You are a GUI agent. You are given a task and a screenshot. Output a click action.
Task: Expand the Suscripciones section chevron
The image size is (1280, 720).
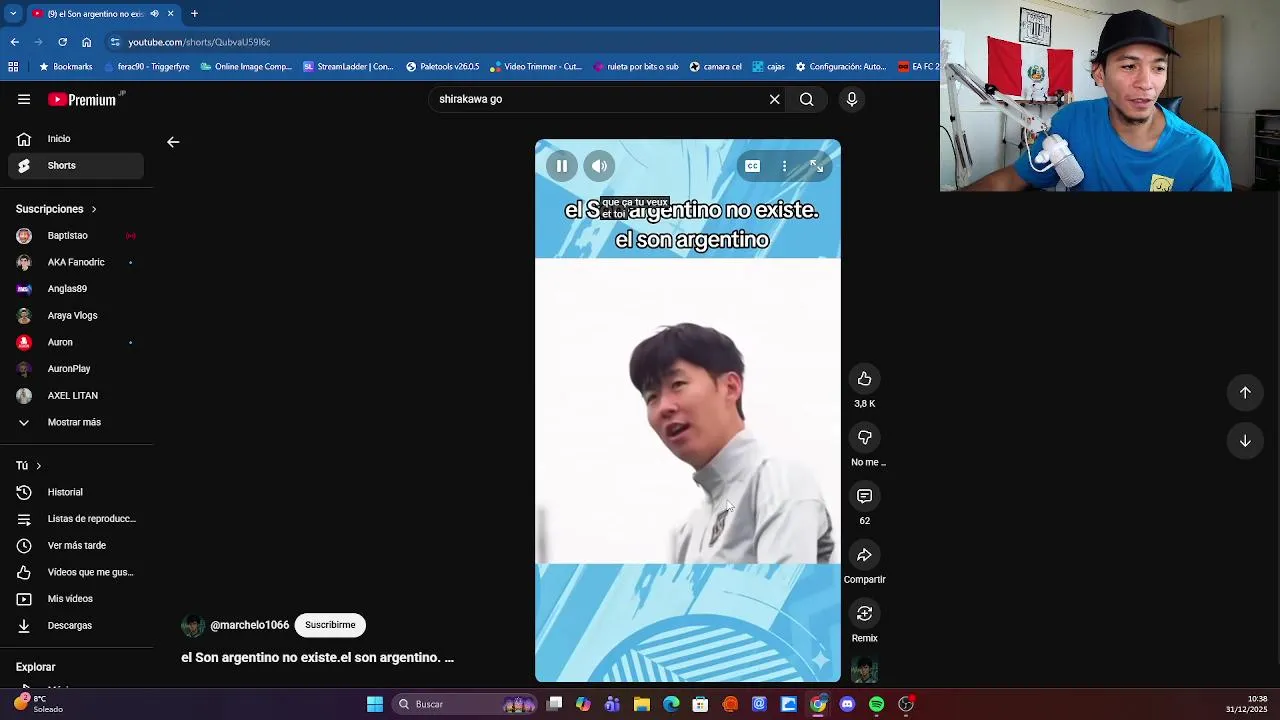pyautogui.click(x=94, y=209)
